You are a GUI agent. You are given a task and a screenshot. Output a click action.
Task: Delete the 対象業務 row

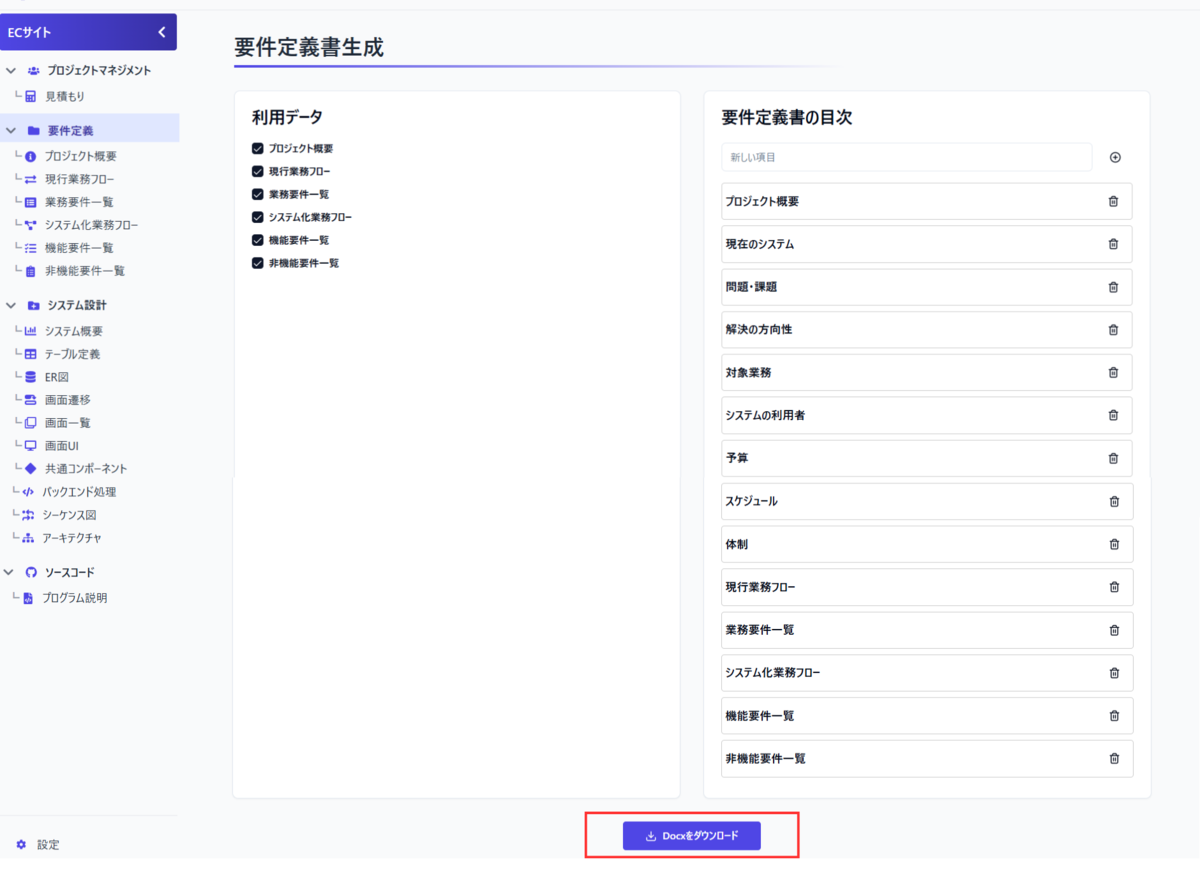(x=1113, y=372)
